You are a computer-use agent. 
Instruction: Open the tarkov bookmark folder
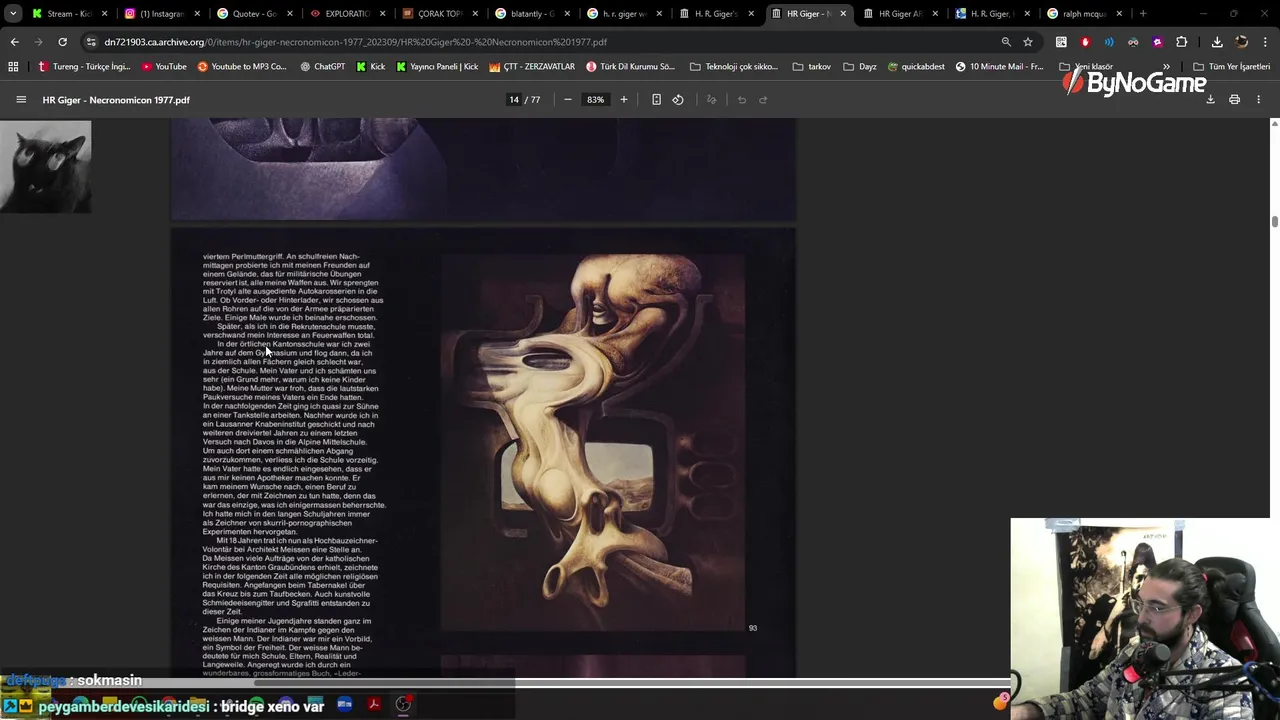point(812,67)
